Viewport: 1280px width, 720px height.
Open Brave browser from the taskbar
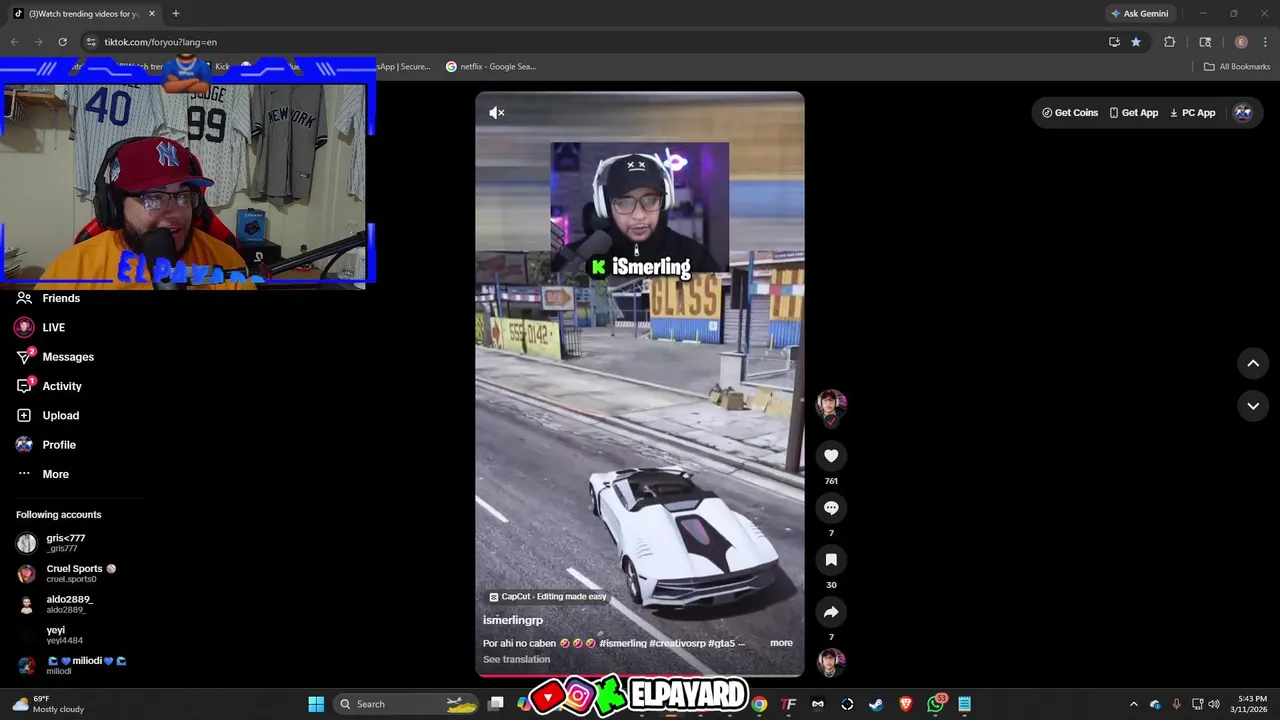[x=906, y=704]
